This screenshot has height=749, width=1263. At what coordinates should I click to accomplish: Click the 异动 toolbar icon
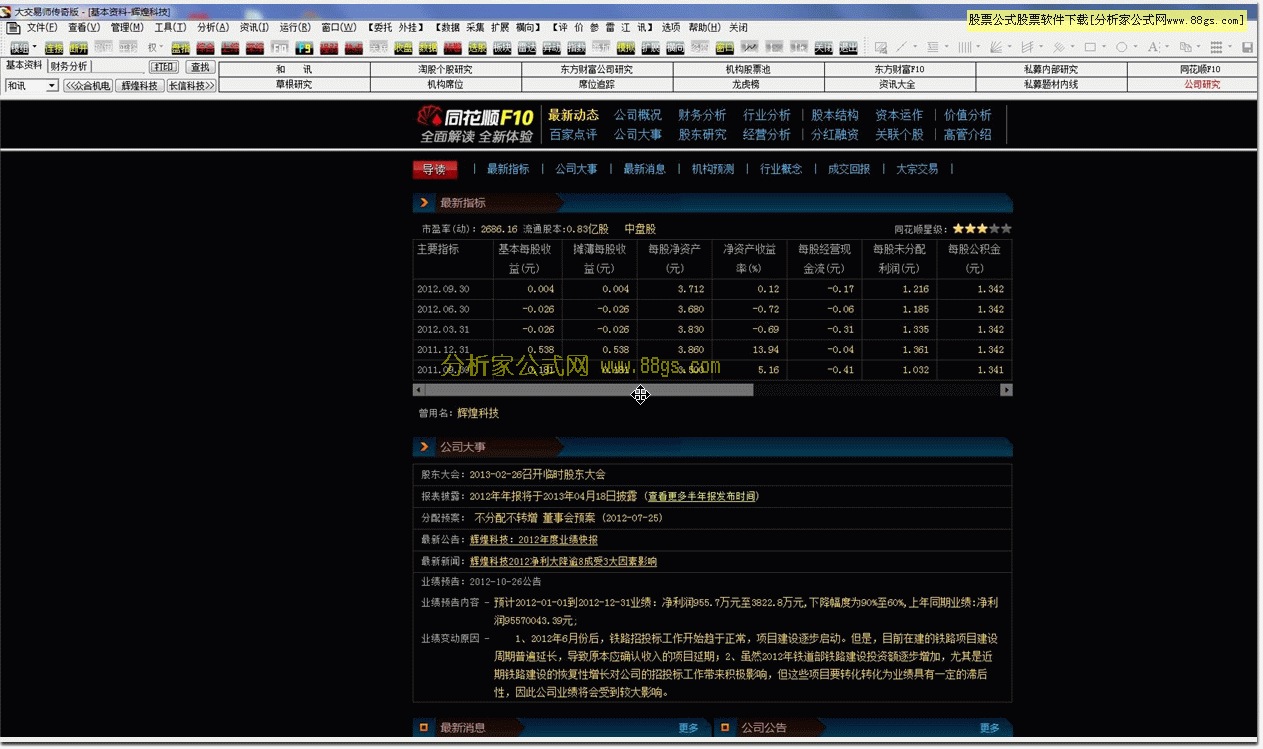coord(551,47)
